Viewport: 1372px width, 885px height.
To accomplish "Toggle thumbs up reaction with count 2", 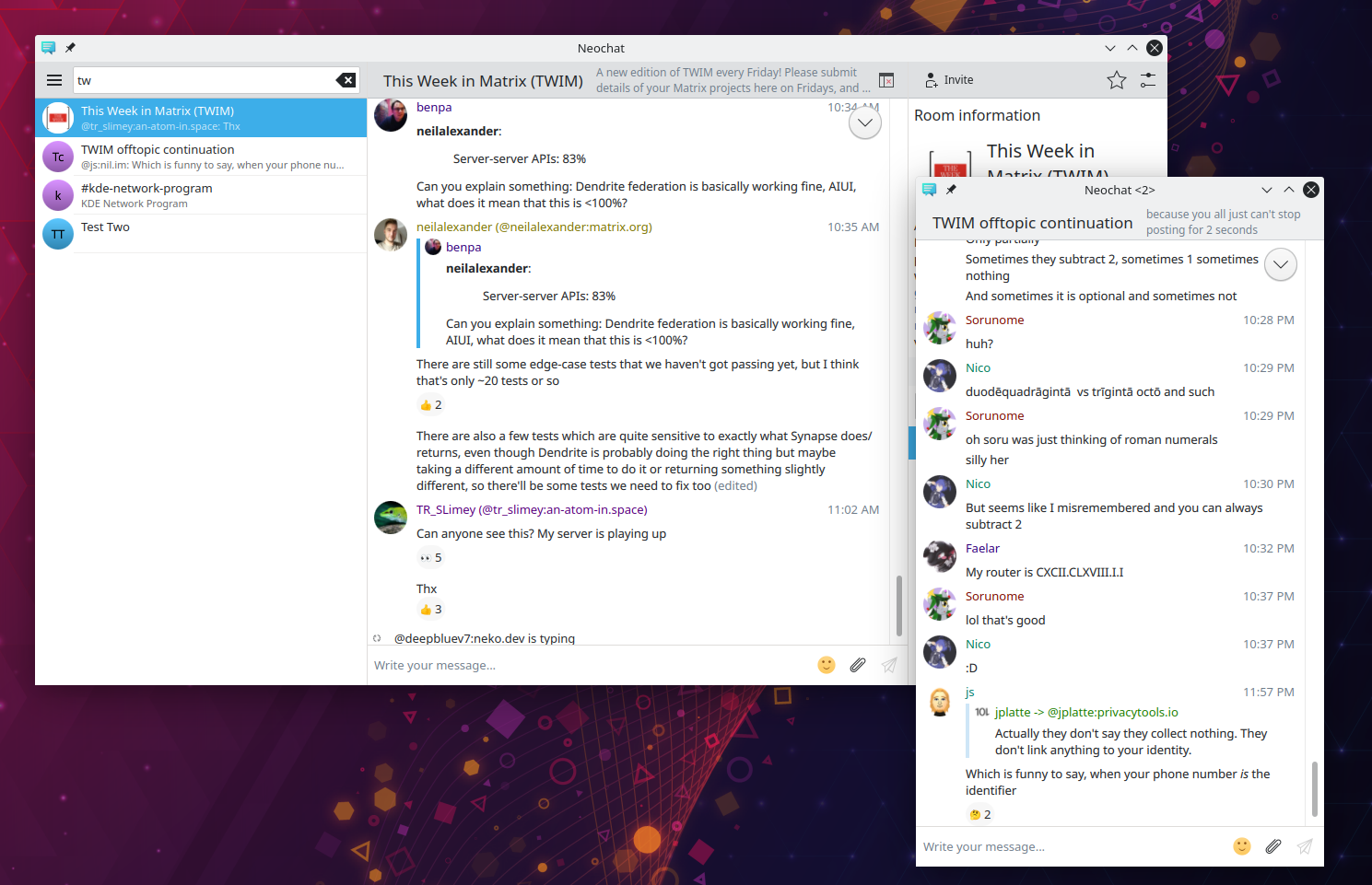I will [430, 405].
